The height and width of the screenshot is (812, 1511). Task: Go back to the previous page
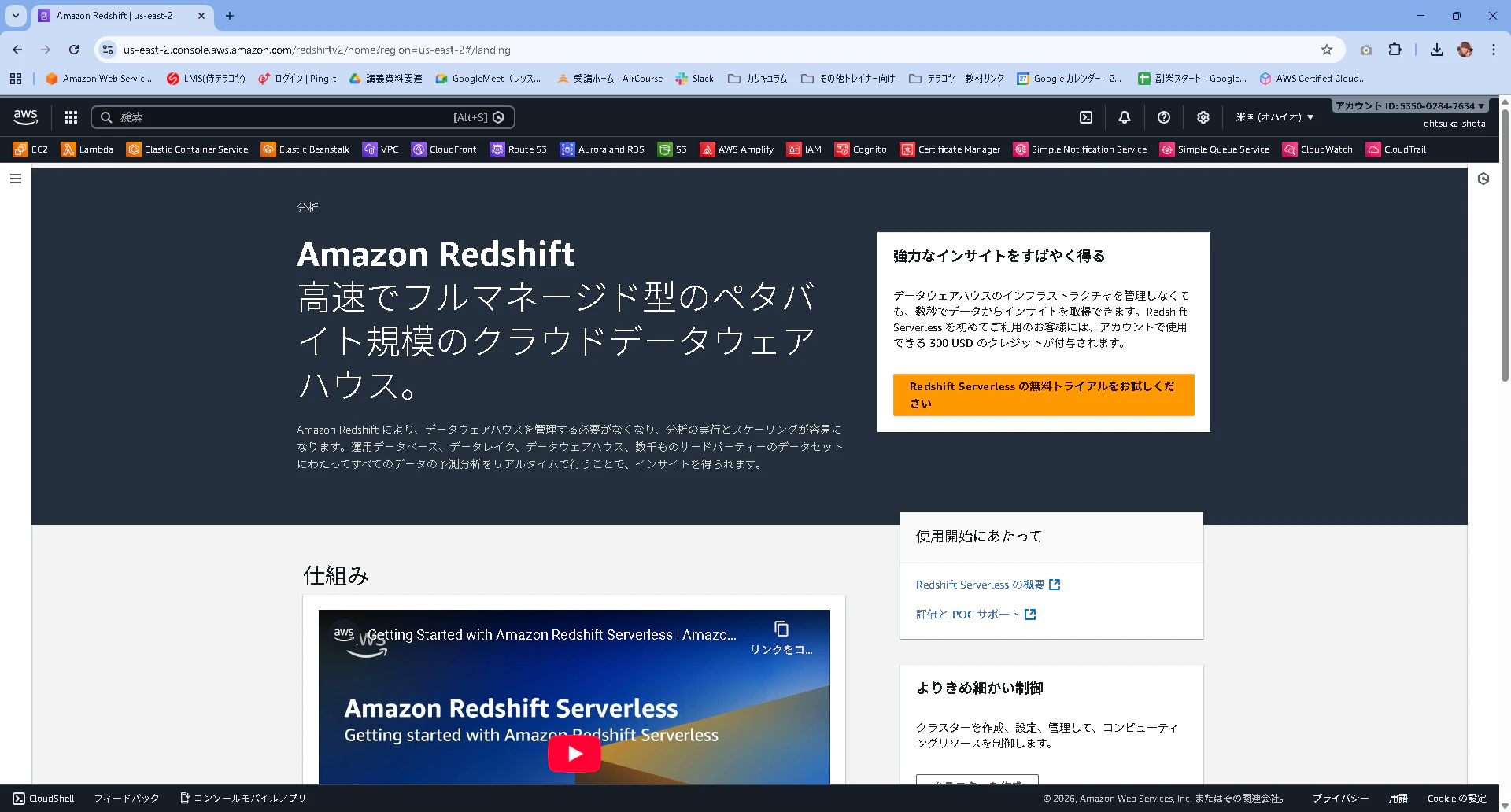pos(17,50)
